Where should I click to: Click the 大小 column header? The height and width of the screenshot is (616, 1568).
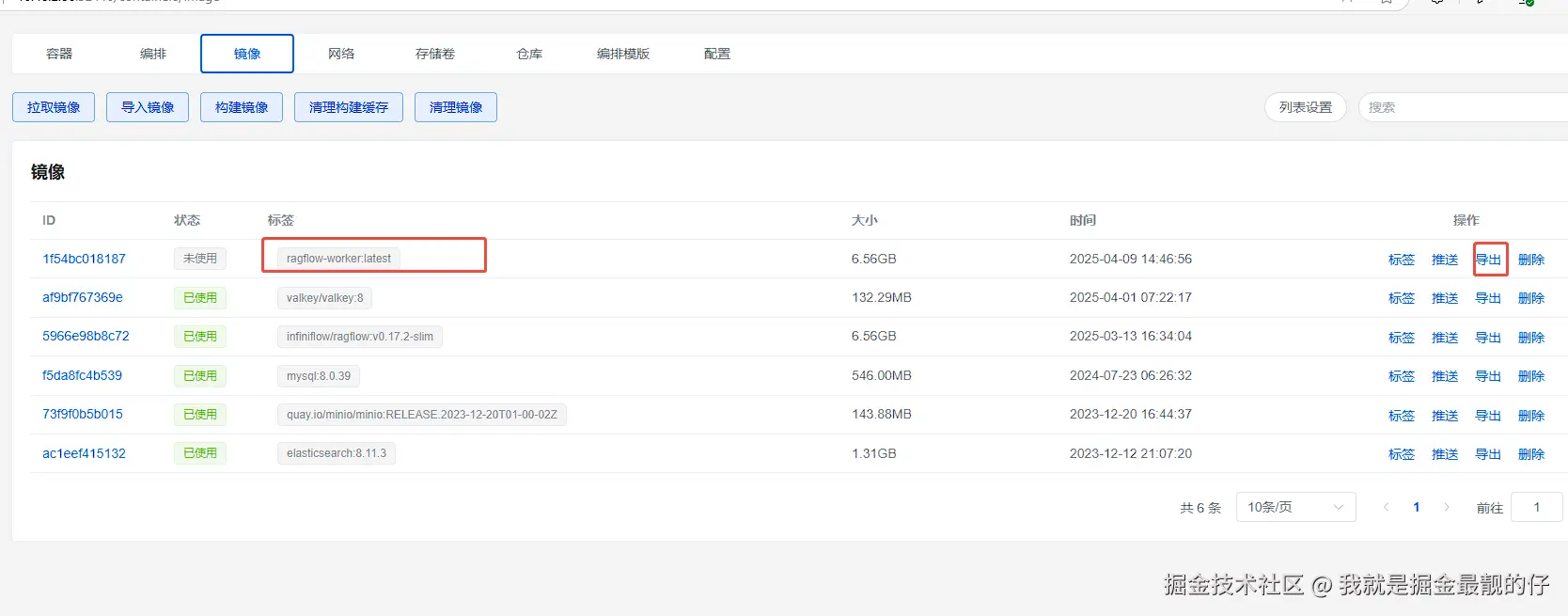[865, 220]
